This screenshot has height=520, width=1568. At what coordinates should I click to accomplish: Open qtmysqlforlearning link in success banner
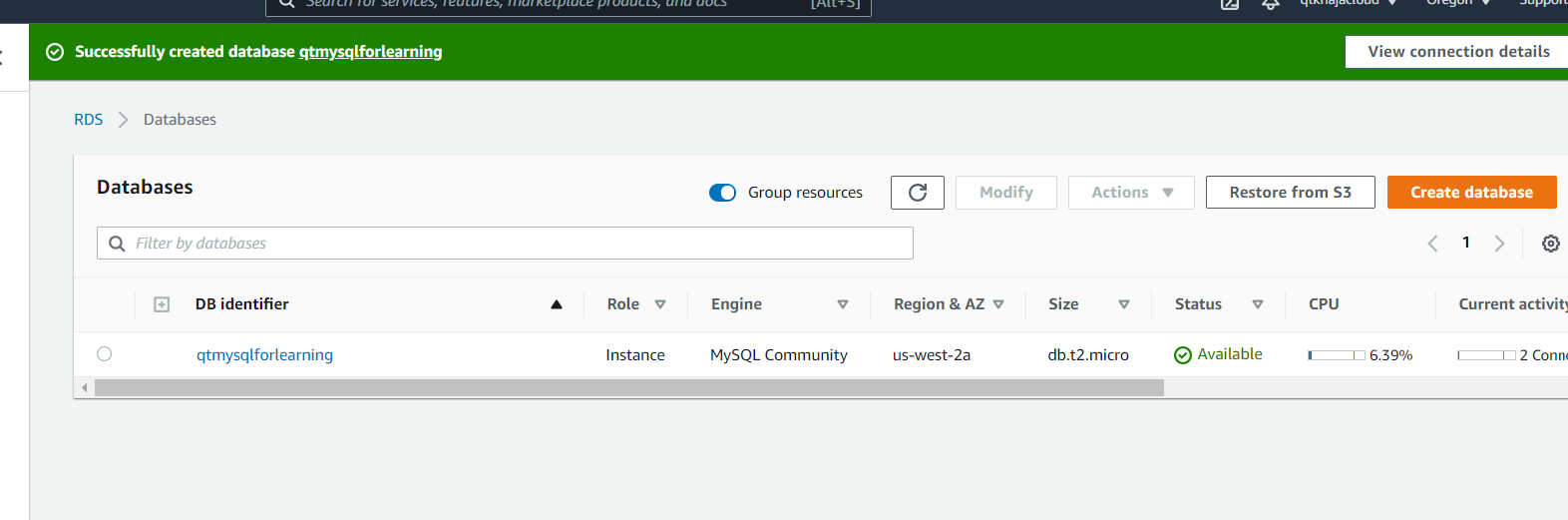[370, 52]
